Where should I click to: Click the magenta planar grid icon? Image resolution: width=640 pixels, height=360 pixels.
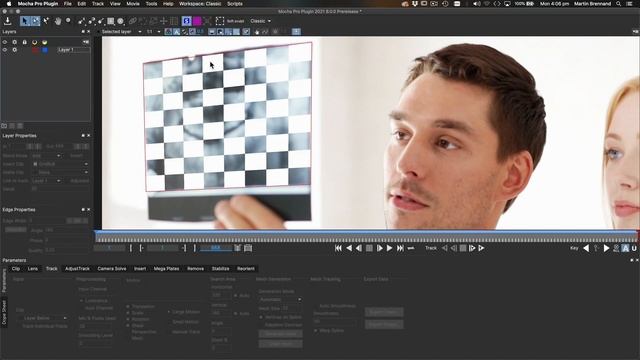click(197, 21)
